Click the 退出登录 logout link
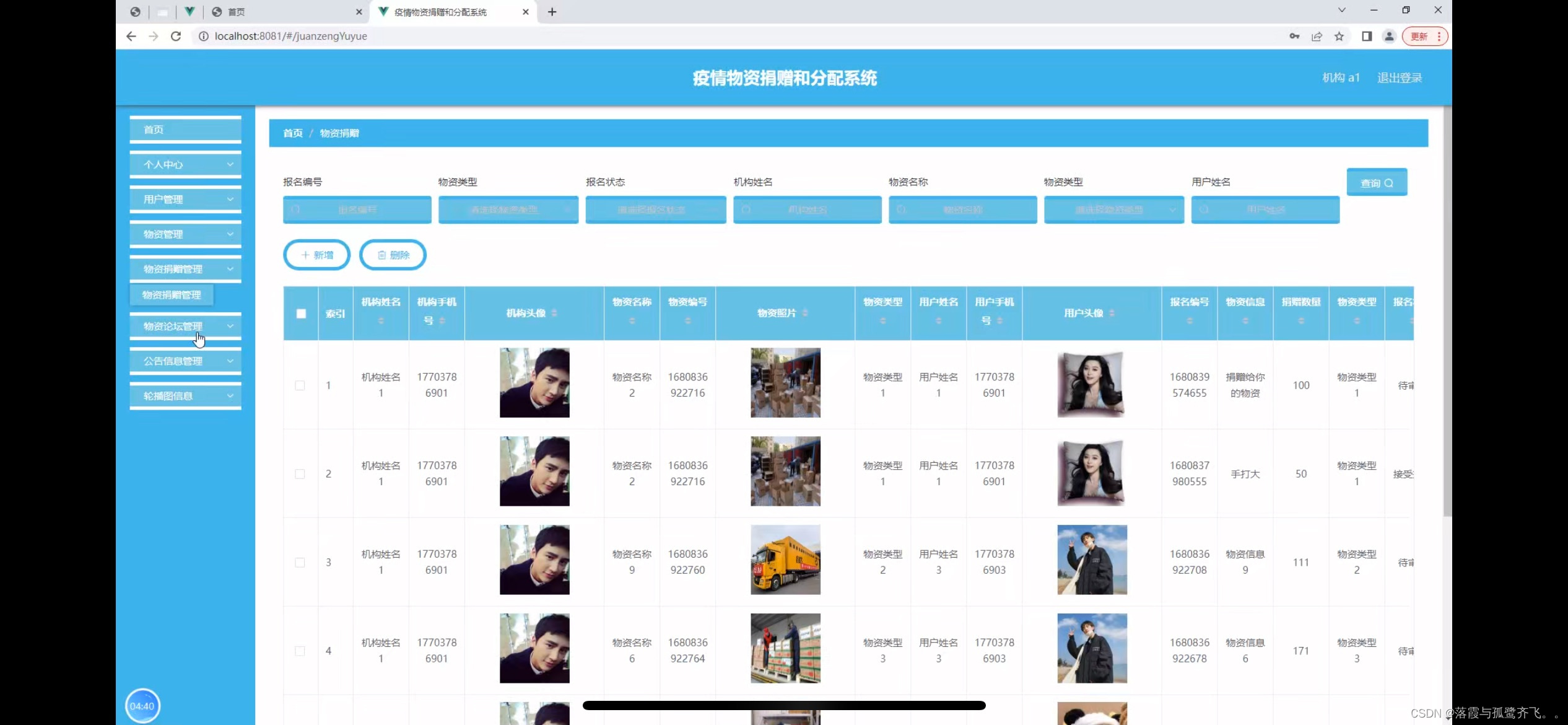 pos(1400,77)
